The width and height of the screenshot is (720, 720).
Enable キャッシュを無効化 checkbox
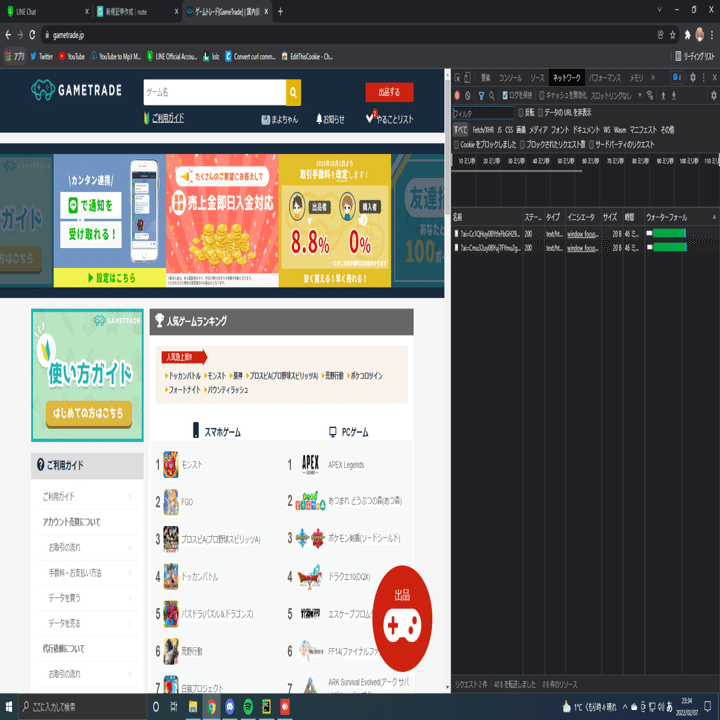click(x=542, y=96)
